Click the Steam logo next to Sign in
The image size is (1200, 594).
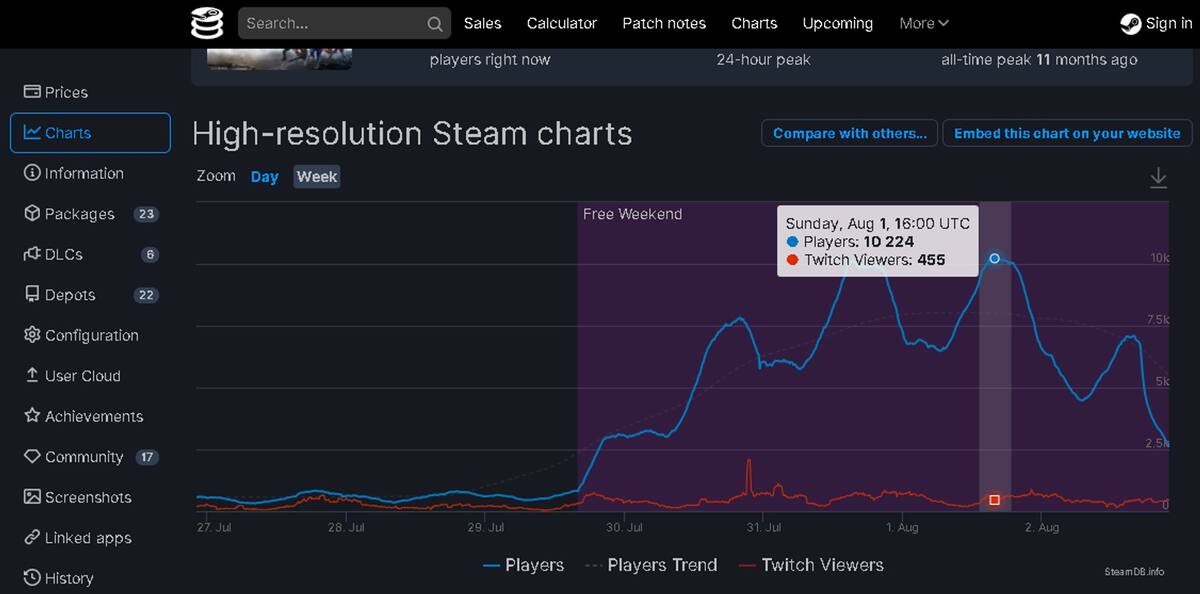[x=1130, y=24]
